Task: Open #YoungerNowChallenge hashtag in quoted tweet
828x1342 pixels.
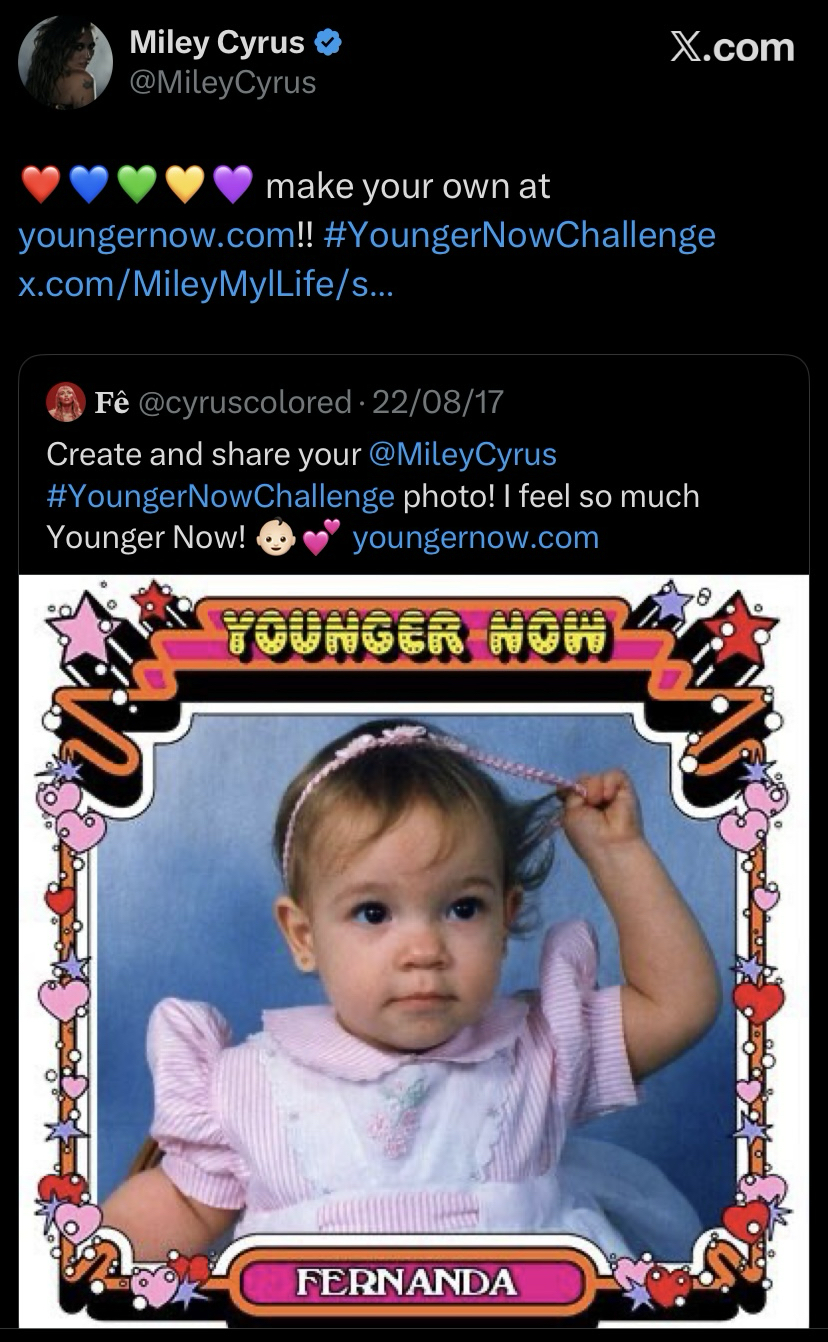Action: tap(220, 496)
